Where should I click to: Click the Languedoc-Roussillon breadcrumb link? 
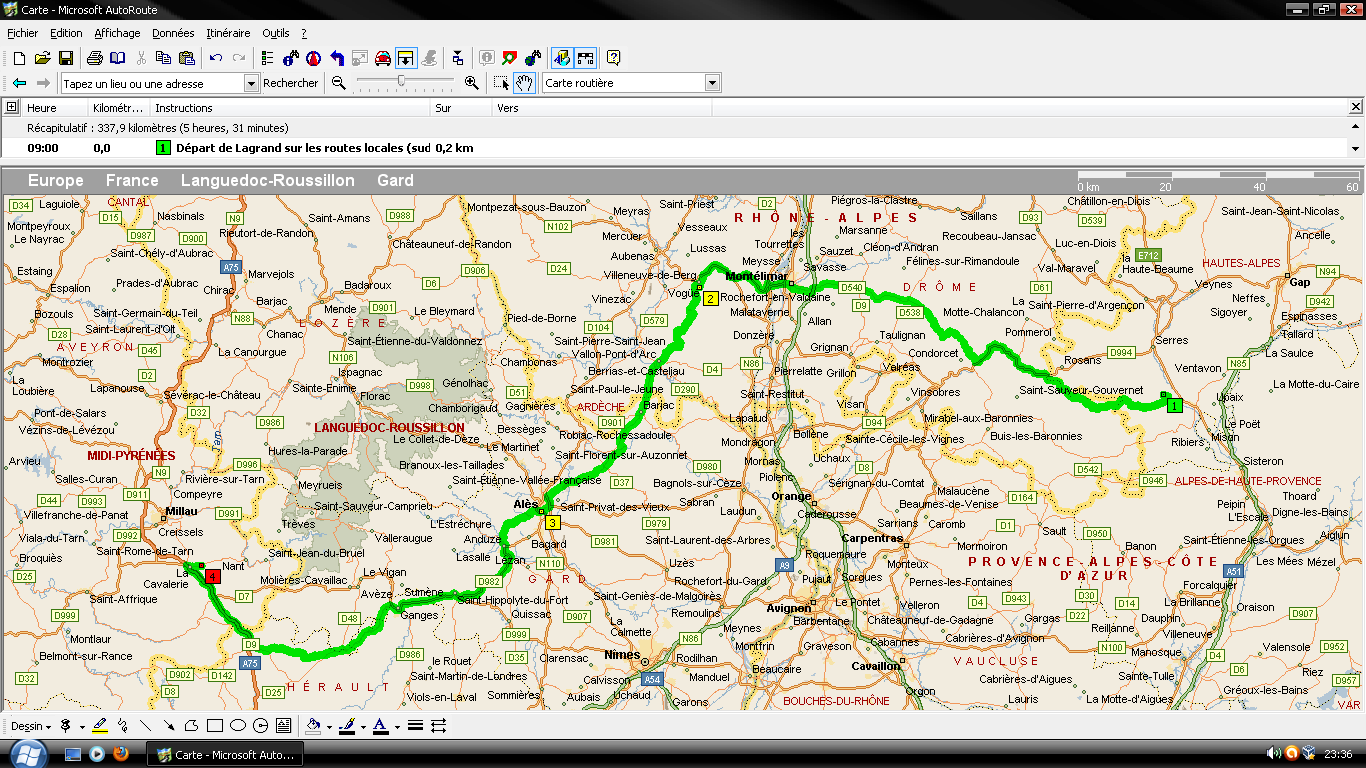tap(267, 181)
